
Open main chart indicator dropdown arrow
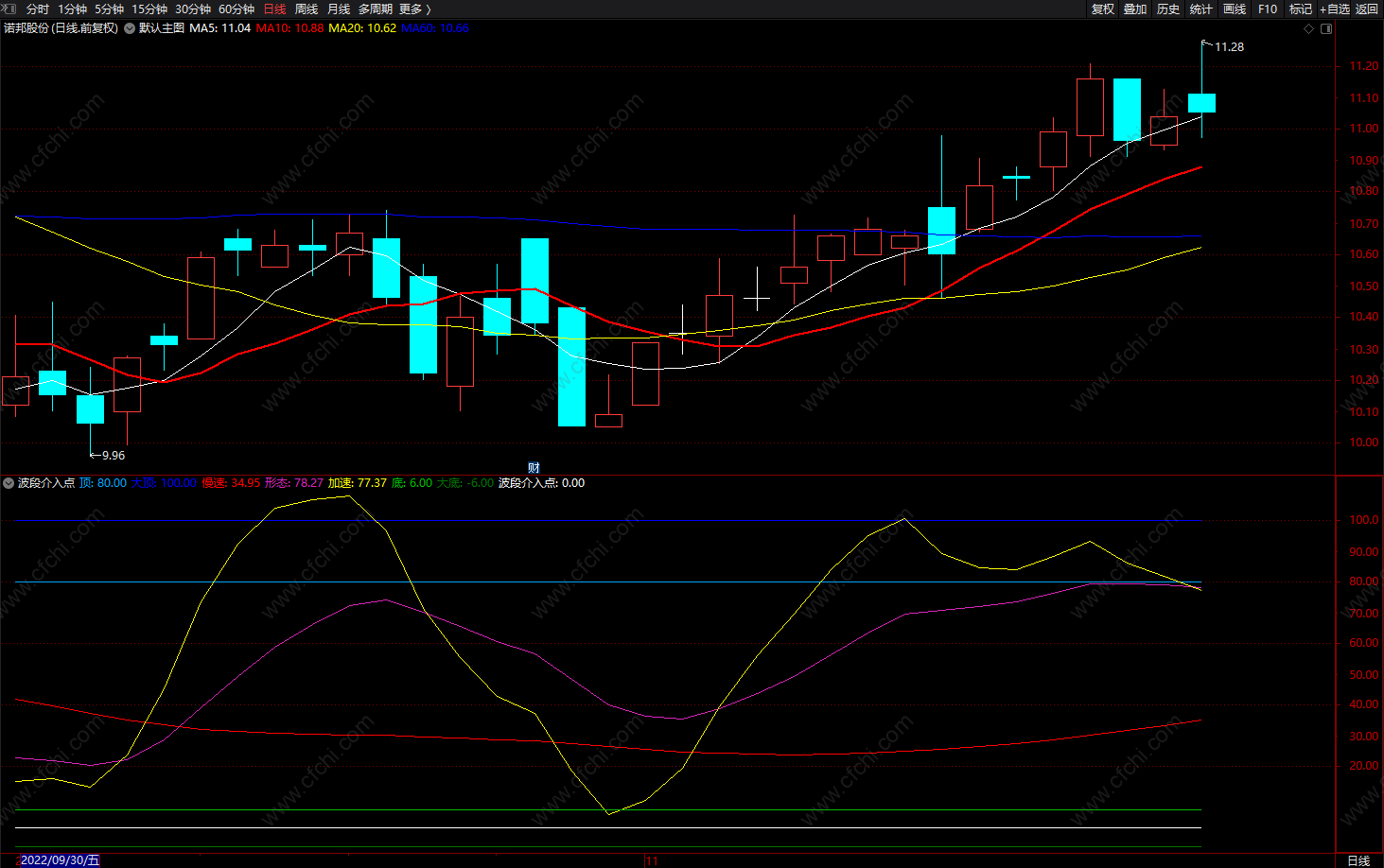130,28
